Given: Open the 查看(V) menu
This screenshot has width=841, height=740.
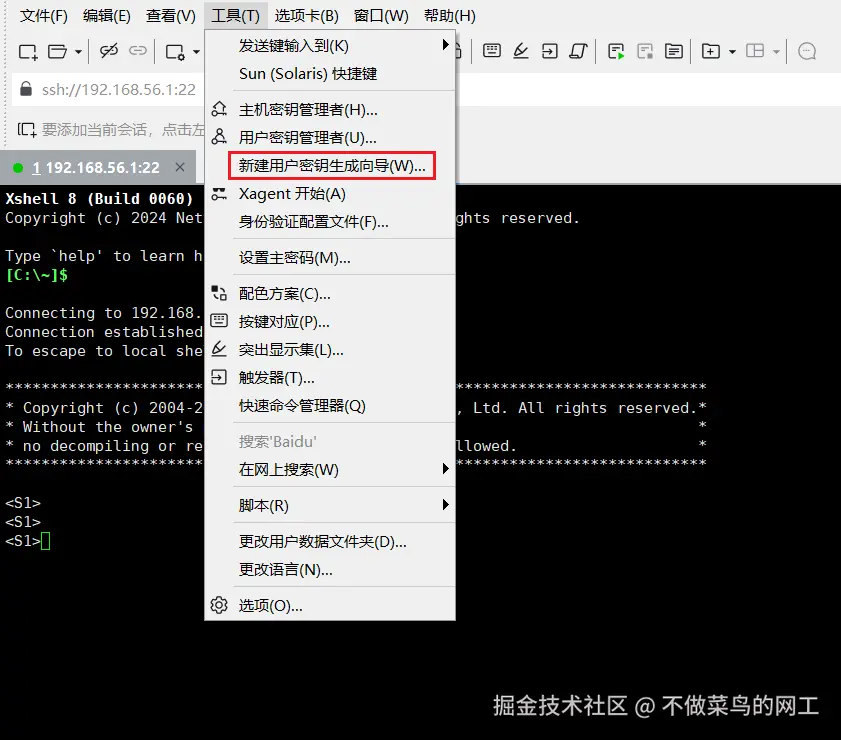Looking at the screenshot, I should pos(171,16).
